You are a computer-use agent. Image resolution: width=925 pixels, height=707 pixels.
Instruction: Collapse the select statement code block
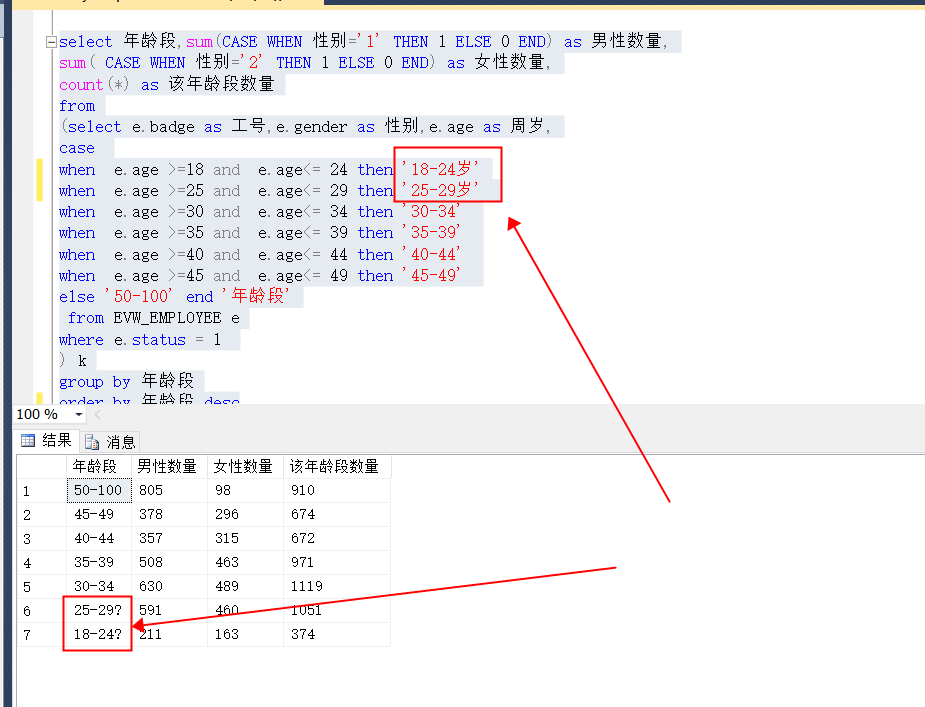pos(51,42)
